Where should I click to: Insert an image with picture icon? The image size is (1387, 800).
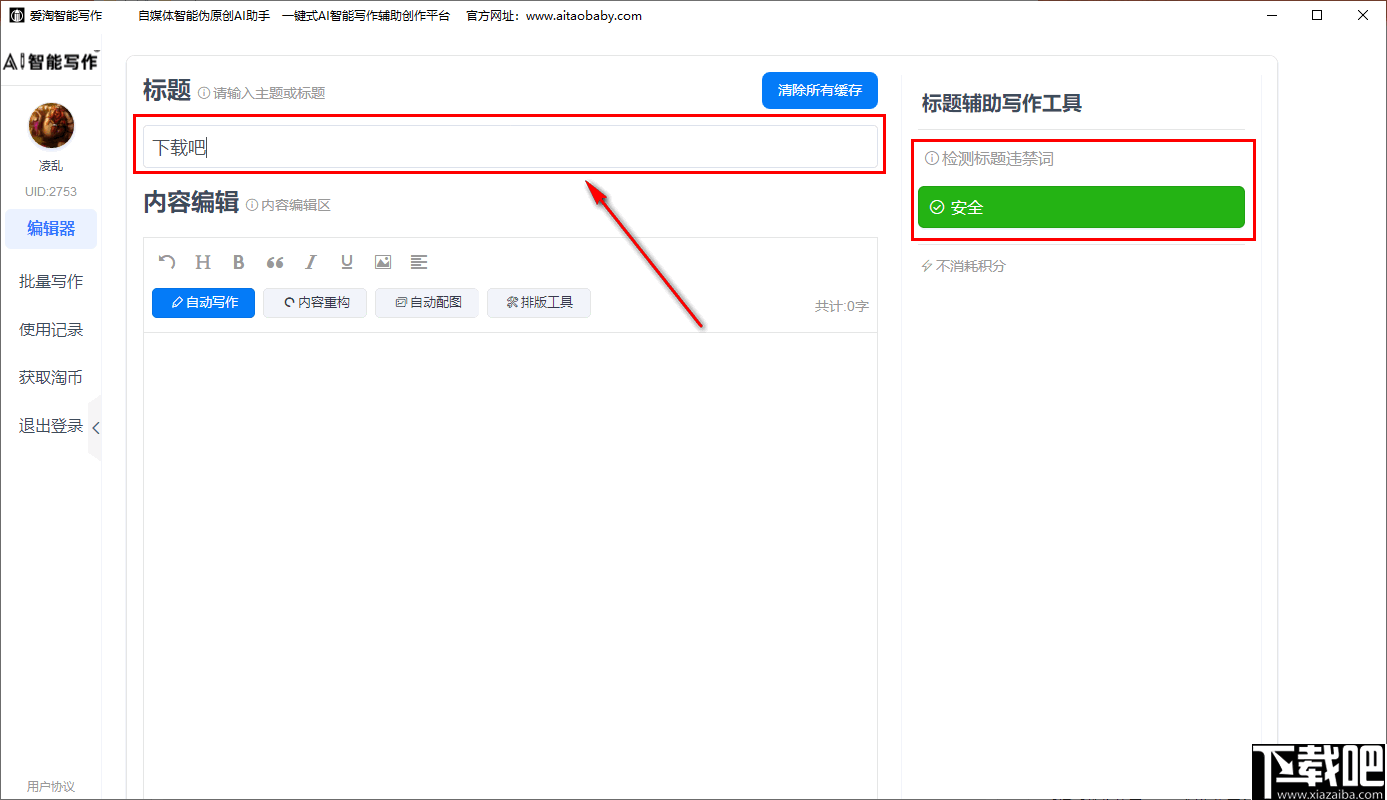click(383, 262)
